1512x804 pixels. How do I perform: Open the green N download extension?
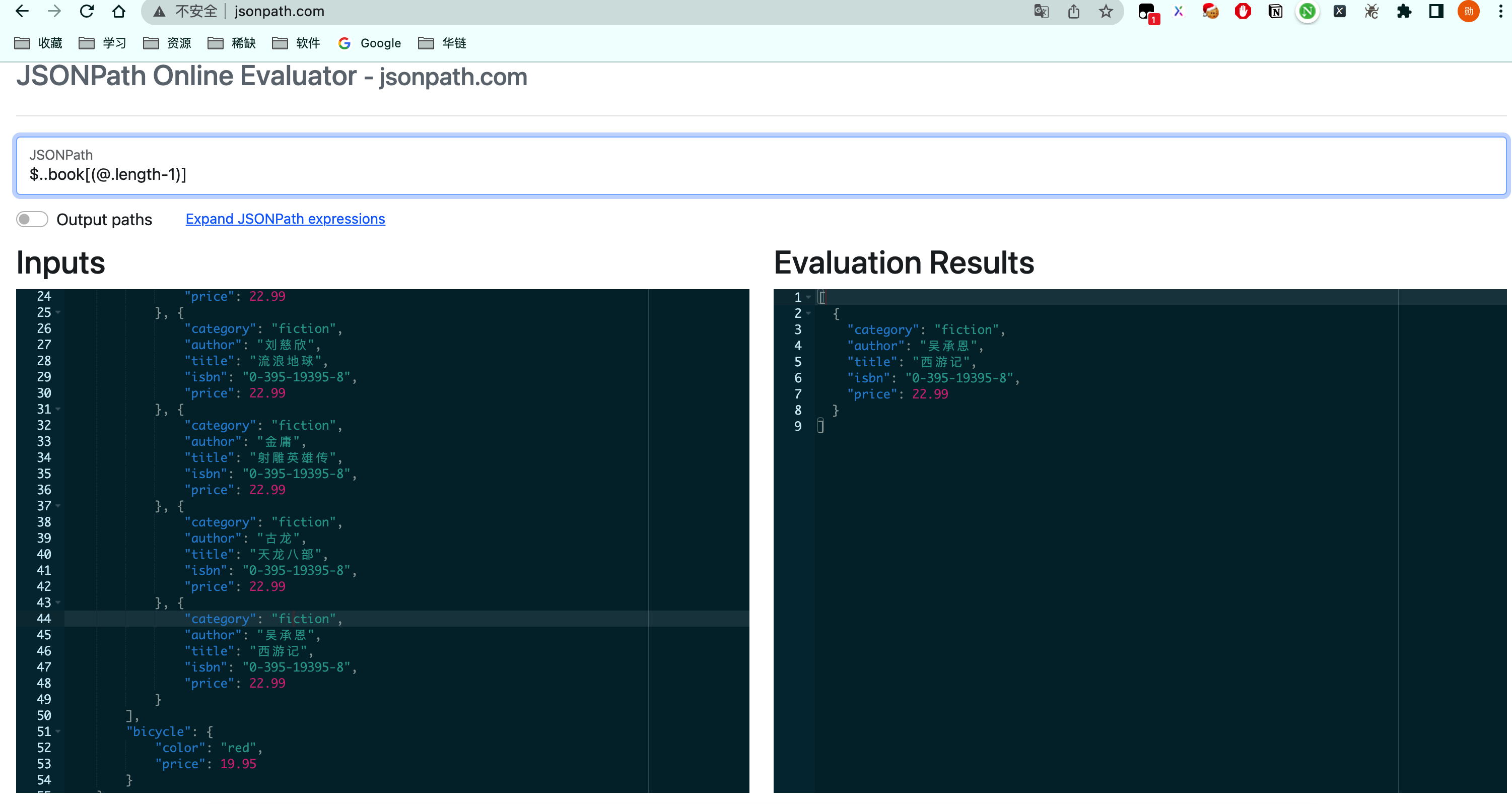coord(1307,11)
